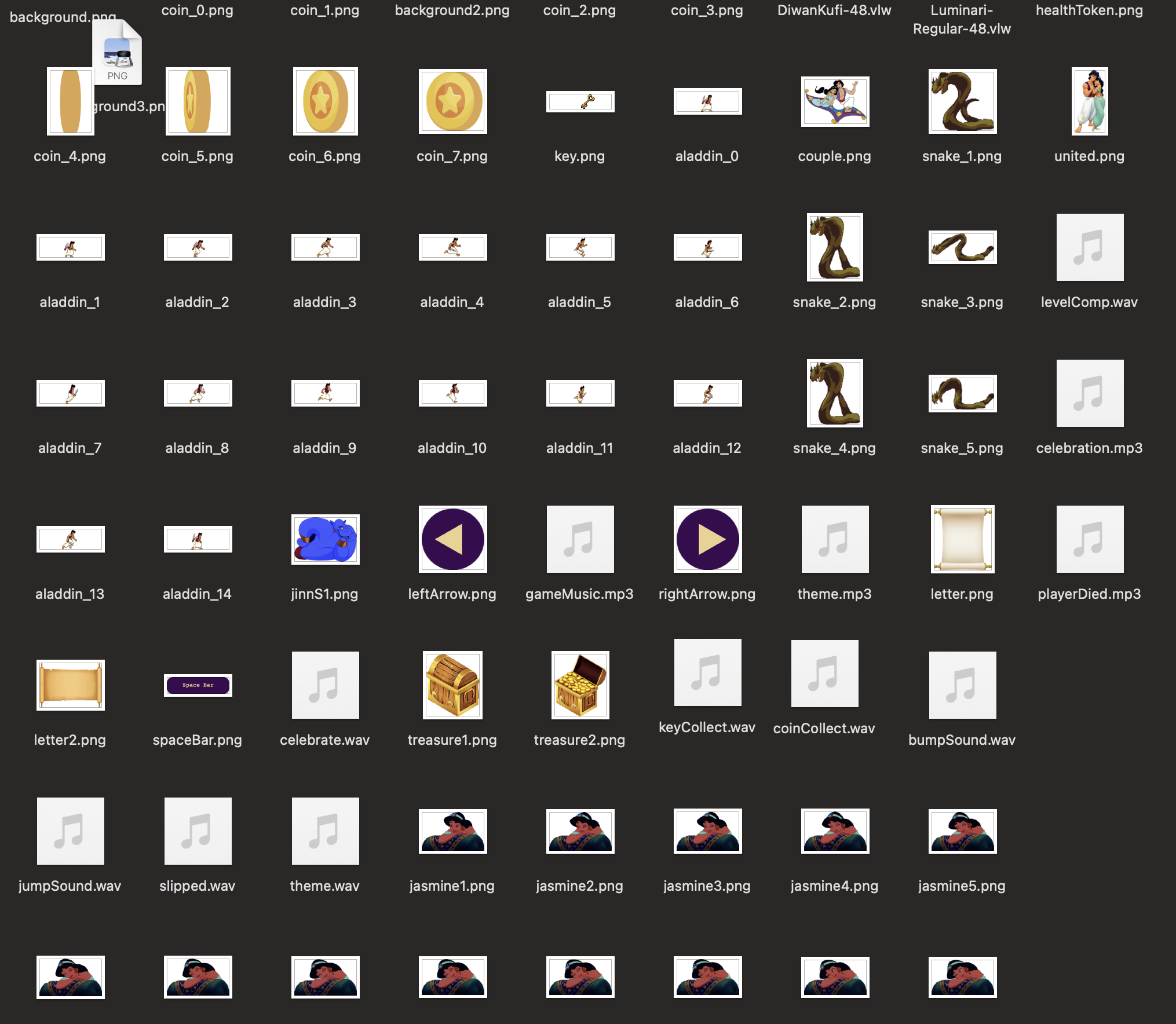Select the Luminari-Regular-48.vlw font file
The width and height of the screenshot is (1176, 1024).
(x=962, y=19)
